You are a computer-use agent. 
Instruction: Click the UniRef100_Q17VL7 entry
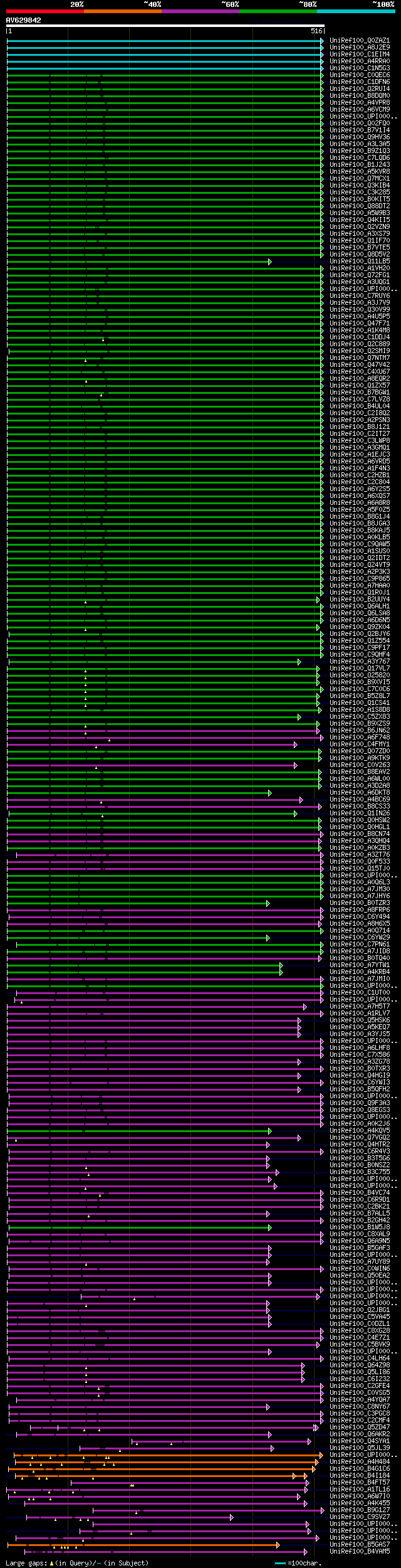click(x=360, y=669)
